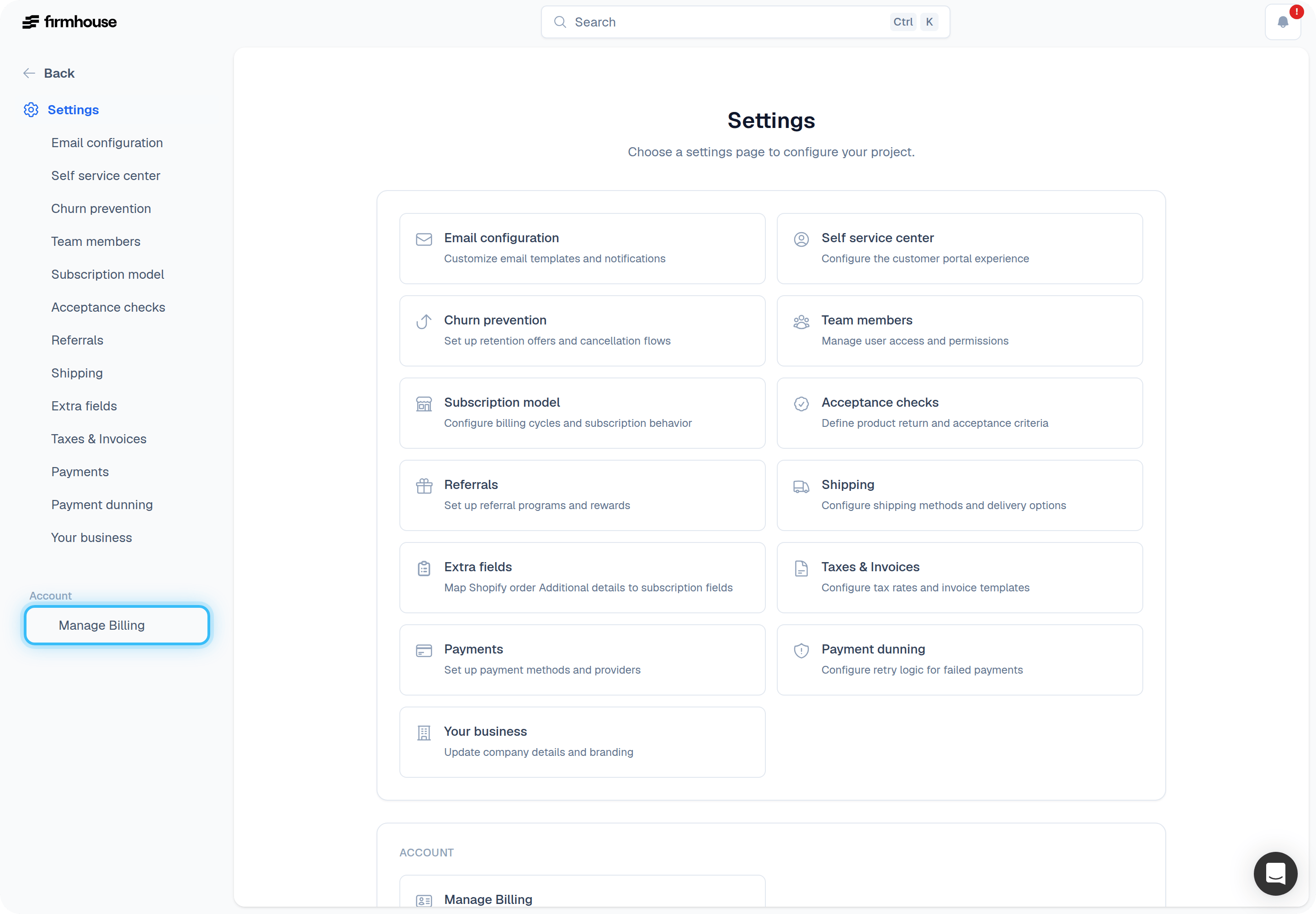
Task: Click the envelope icon on Email configuration card
Action: pos(424,239)
